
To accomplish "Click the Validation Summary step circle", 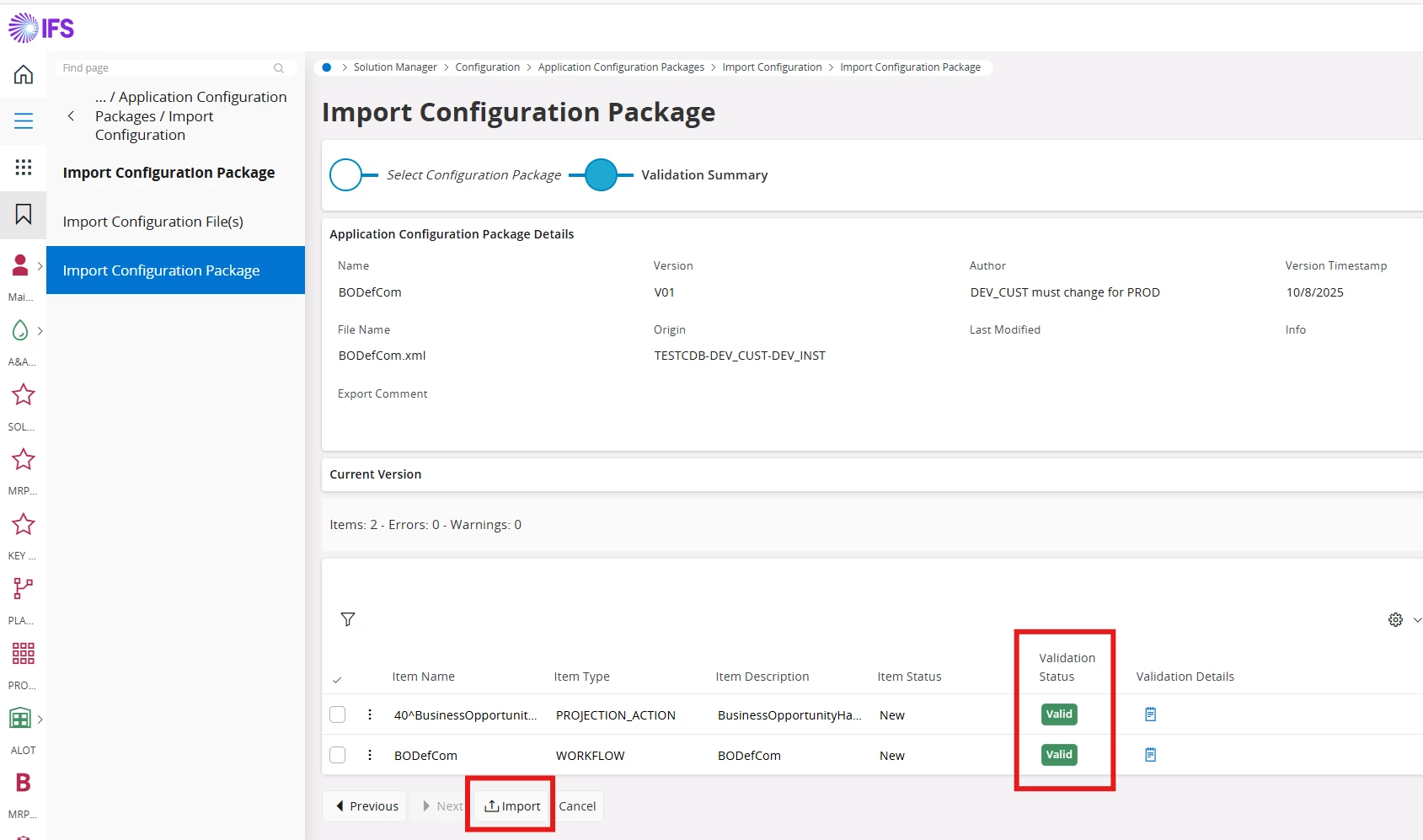I will 601,174.
